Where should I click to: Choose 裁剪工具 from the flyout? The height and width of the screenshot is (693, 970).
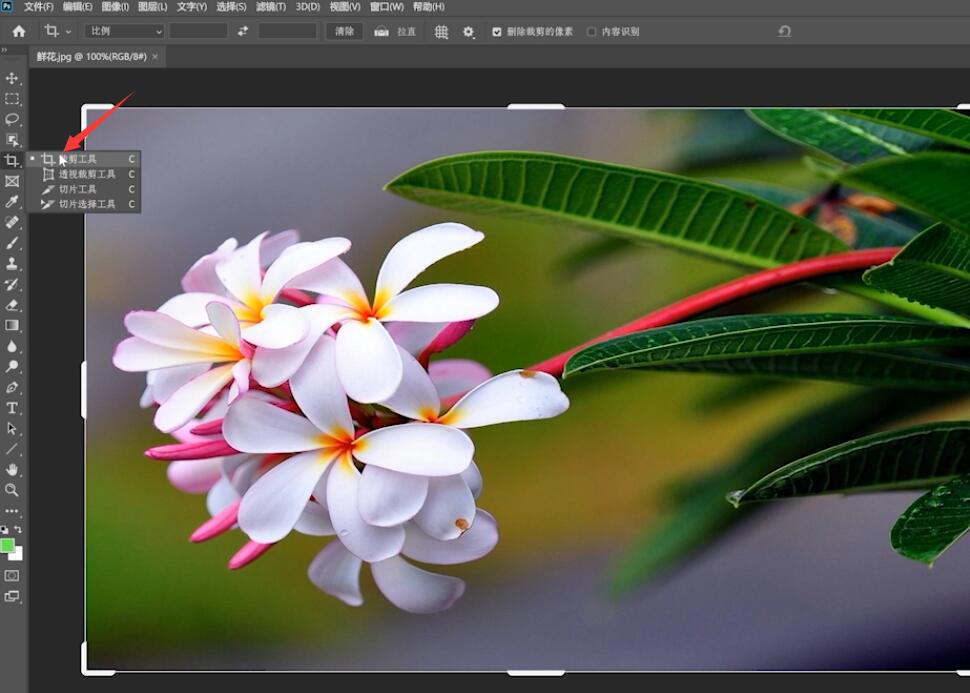point(84,160)
